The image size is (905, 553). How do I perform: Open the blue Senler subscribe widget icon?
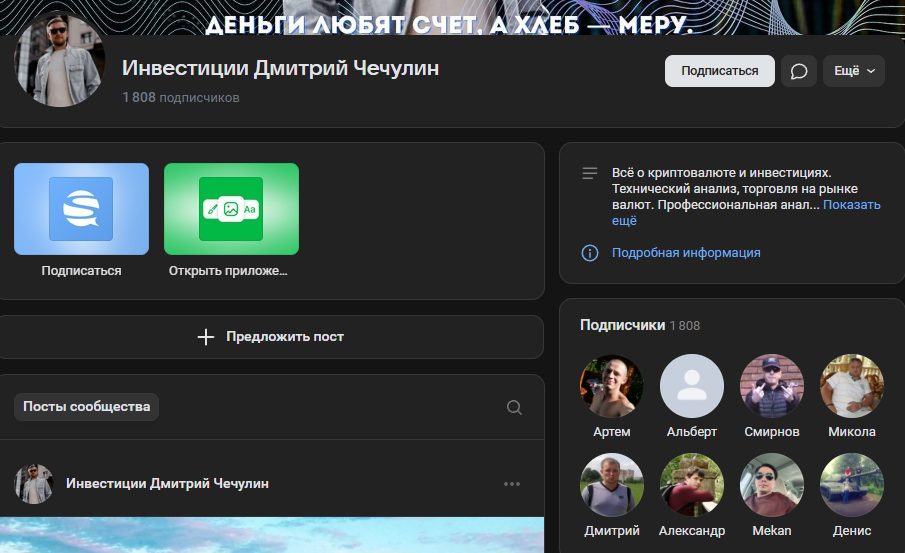point(81,209)
